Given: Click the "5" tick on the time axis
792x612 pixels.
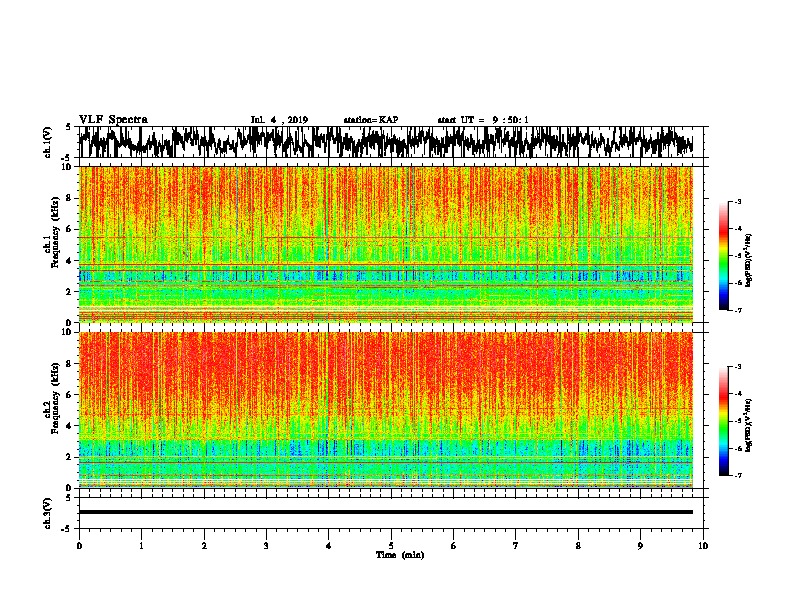Looking at the screenshot, I should point(391,546).
